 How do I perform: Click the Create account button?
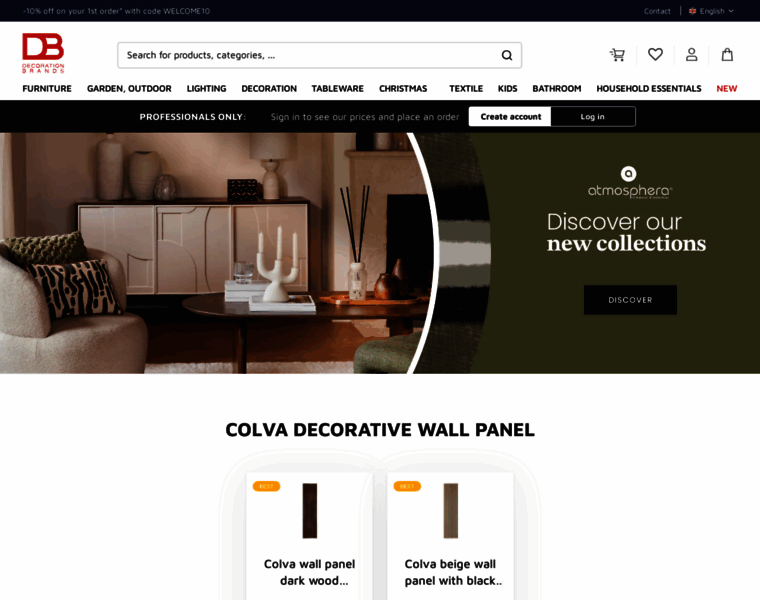pos(510,116)
